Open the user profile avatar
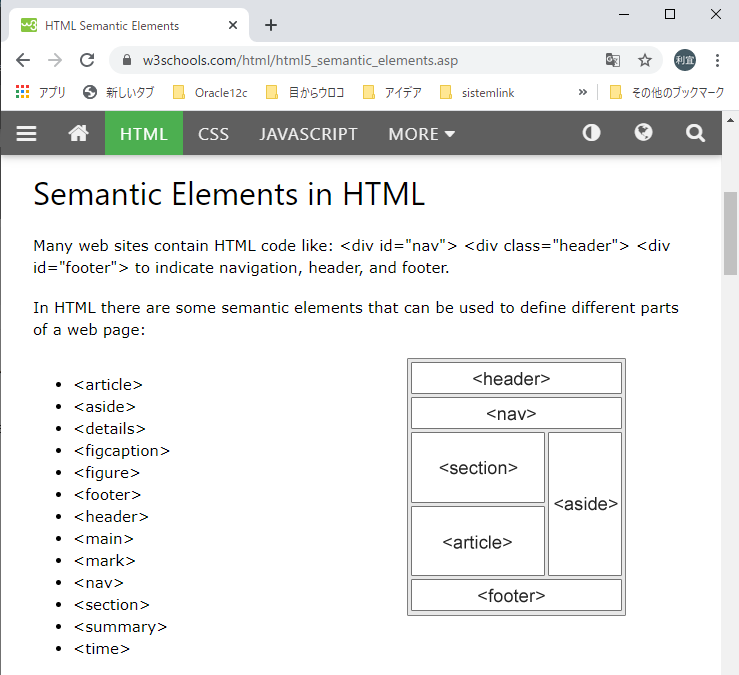739x675 pixels. (x=684, y=60)
